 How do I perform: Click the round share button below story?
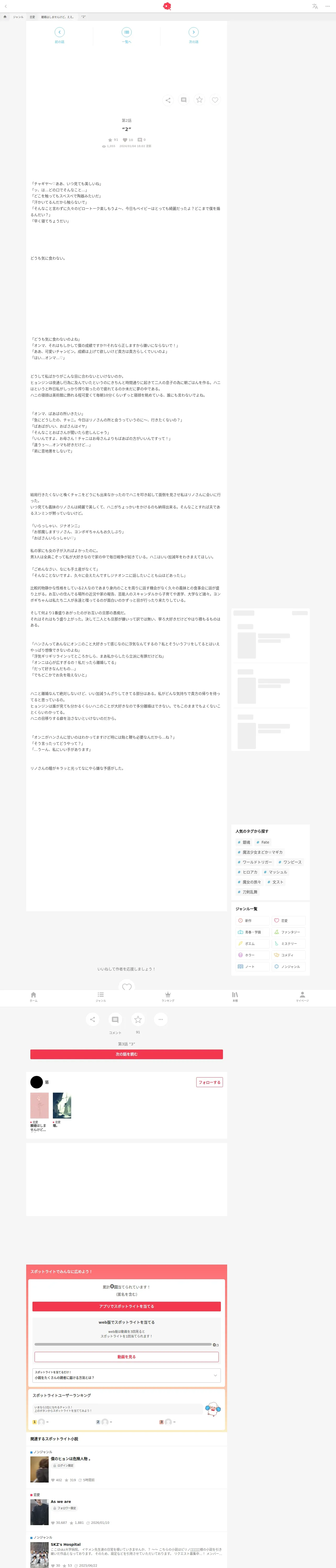92,1019
